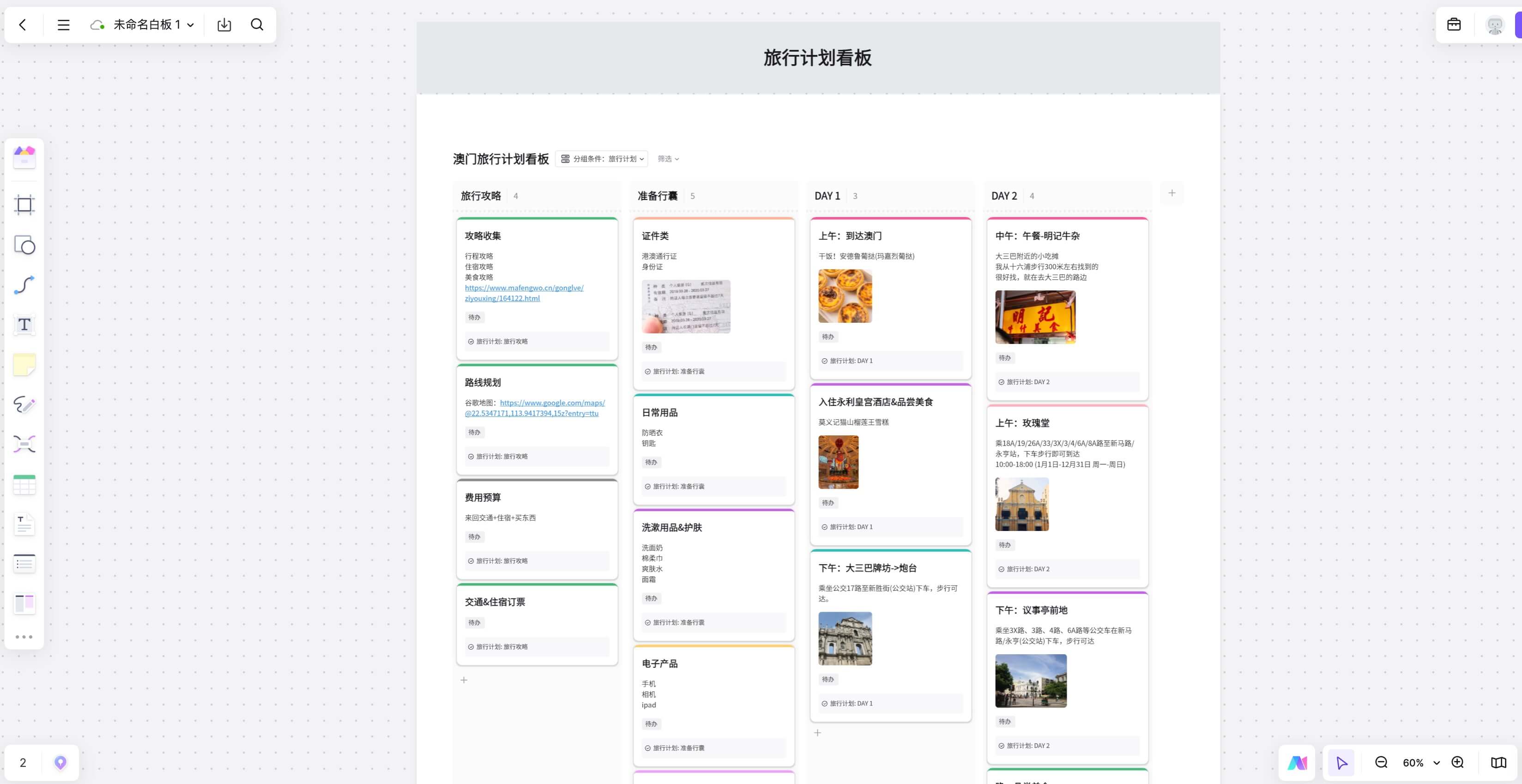Click the 旅行计划: 准备行囊 field on 证件类 card
Viewport: 1522px width, 784px height.
click(714, 372)
